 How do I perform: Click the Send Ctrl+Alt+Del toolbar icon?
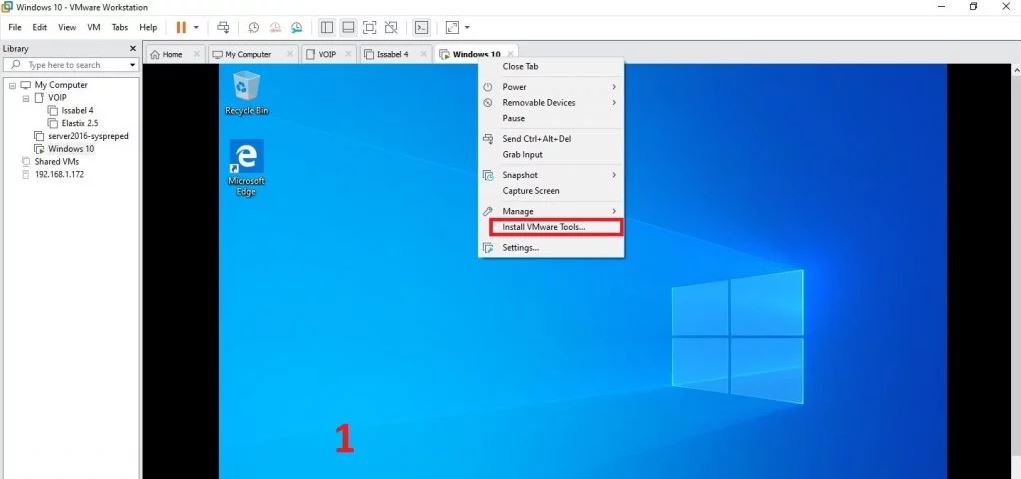click(x=223, y=27)
